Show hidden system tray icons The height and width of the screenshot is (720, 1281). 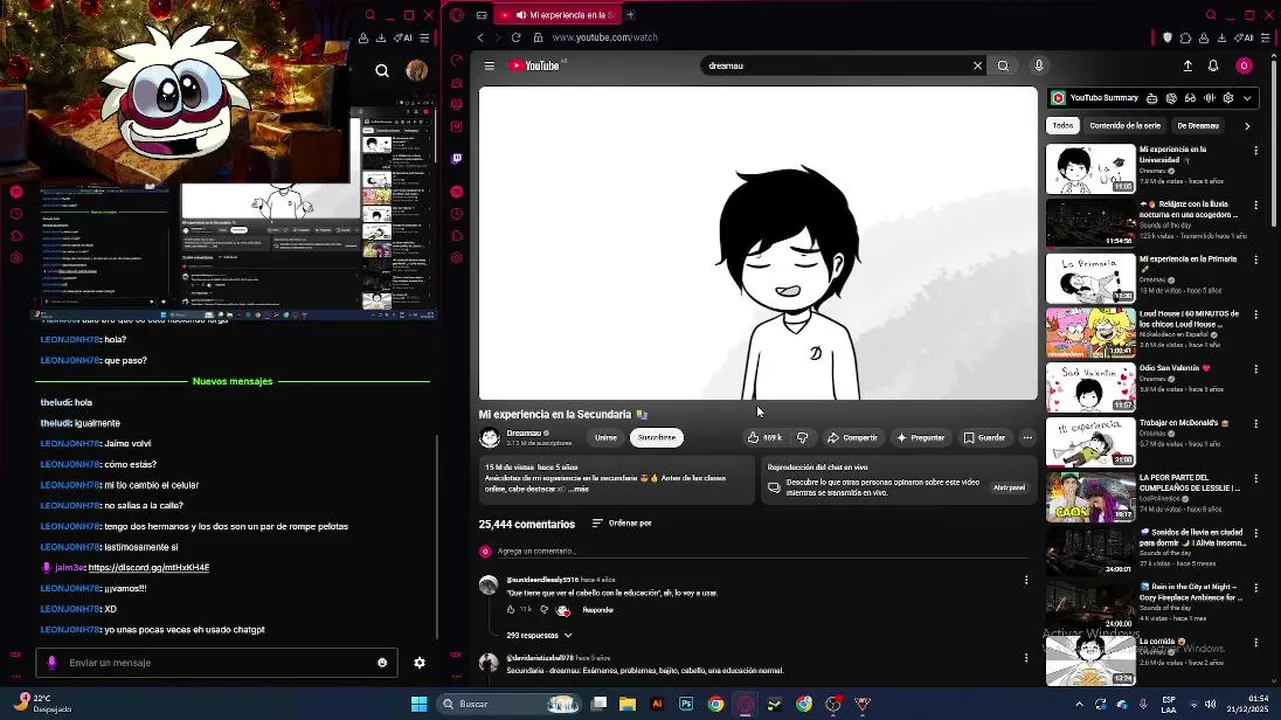1079,704
